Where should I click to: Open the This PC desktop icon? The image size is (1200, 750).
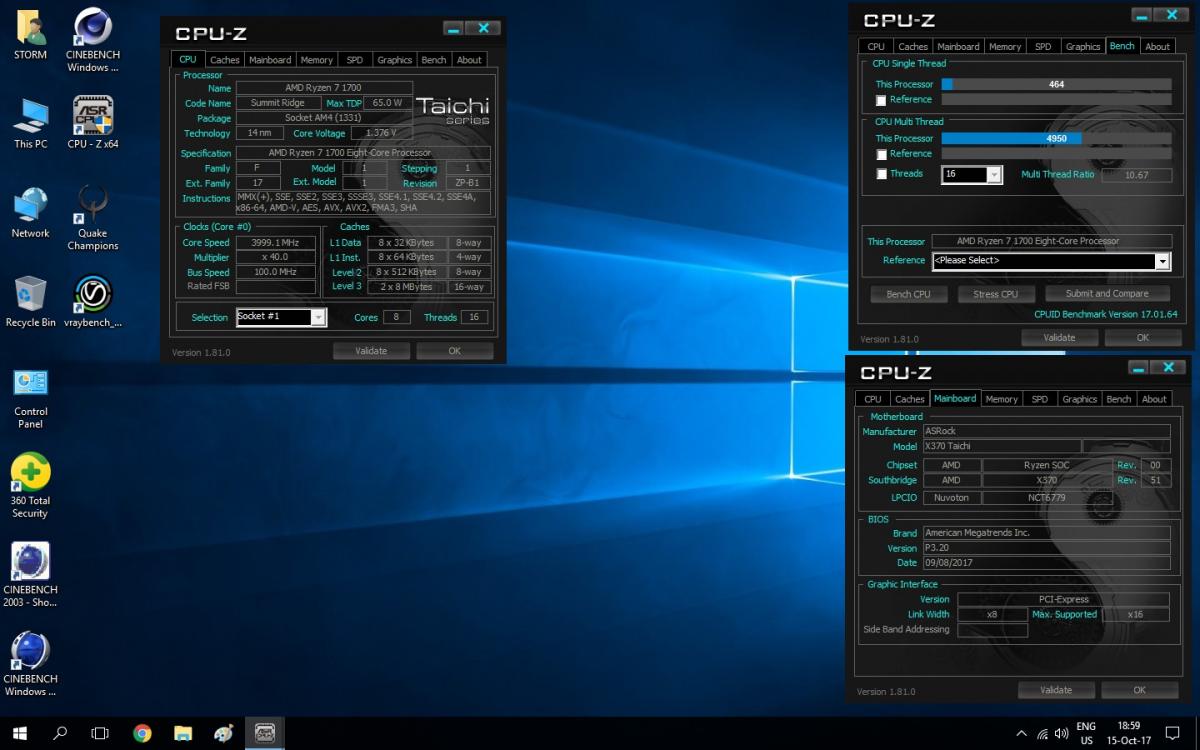click(x=30, y=123)
